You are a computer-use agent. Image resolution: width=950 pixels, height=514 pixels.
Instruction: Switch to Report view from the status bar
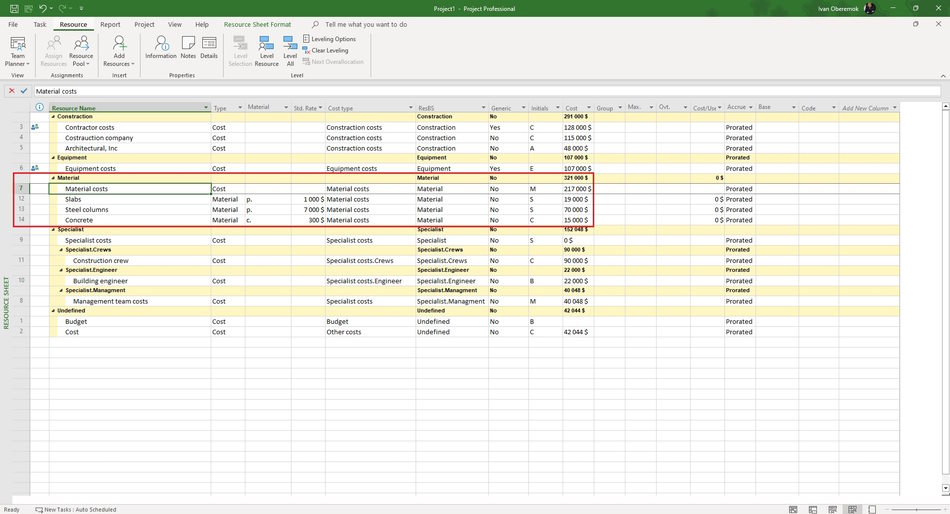872,509
